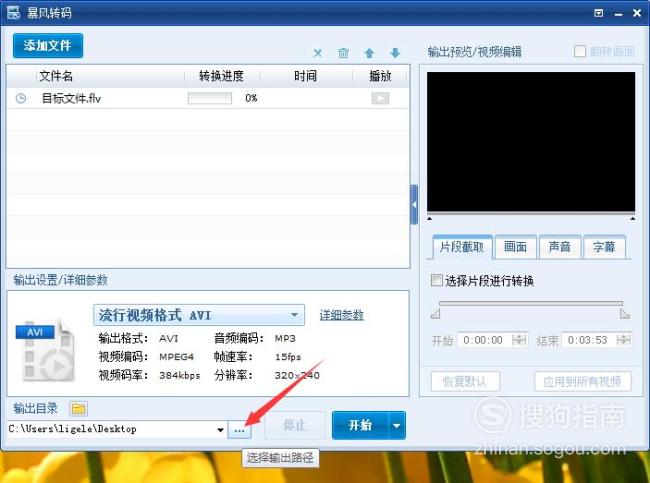Clear the file list with trash icon
Viewport: 650px width, 483px height.
[x=343, y=53]
